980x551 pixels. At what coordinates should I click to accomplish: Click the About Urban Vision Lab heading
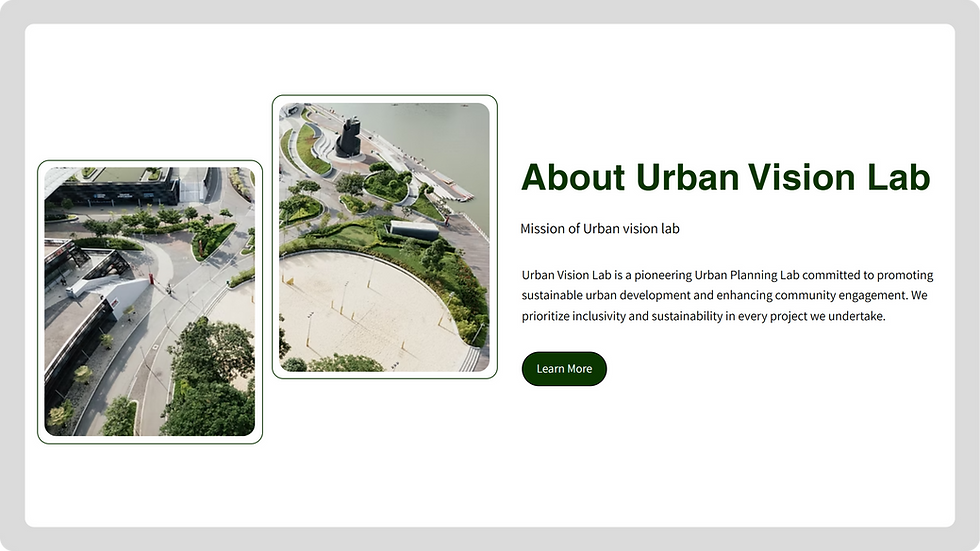(726, 177)
